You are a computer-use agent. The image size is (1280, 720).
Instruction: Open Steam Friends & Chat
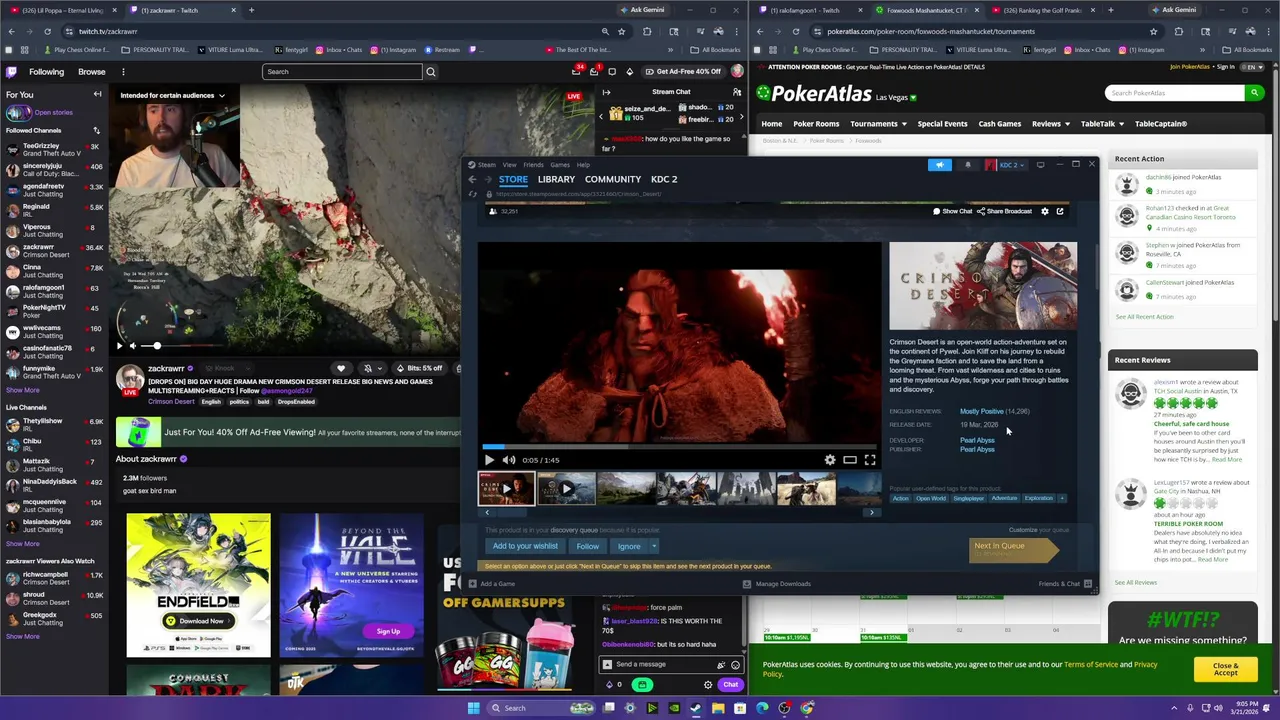click(x=1065, y=584)
